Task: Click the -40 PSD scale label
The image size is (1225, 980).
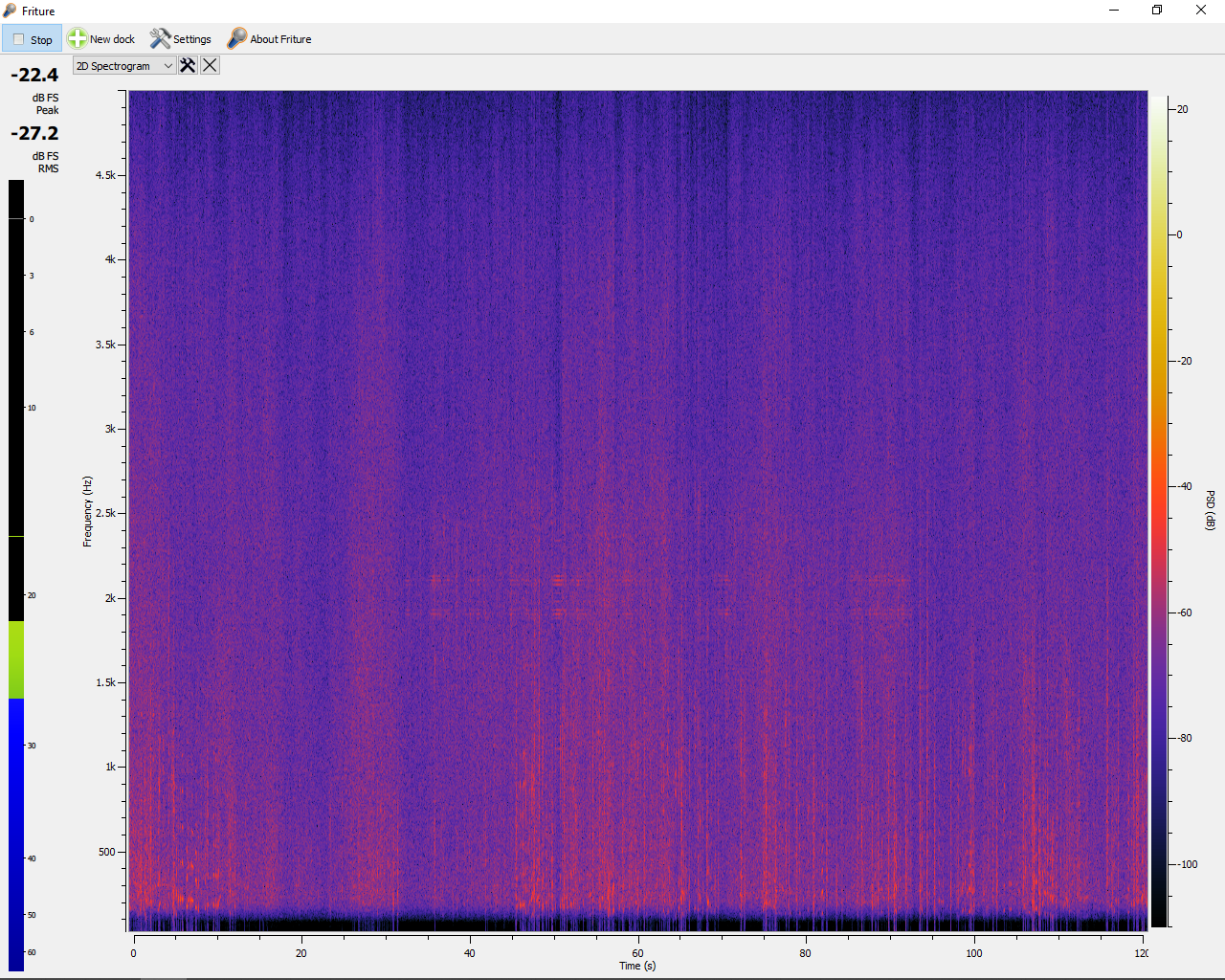Action: click(1184, 486)
